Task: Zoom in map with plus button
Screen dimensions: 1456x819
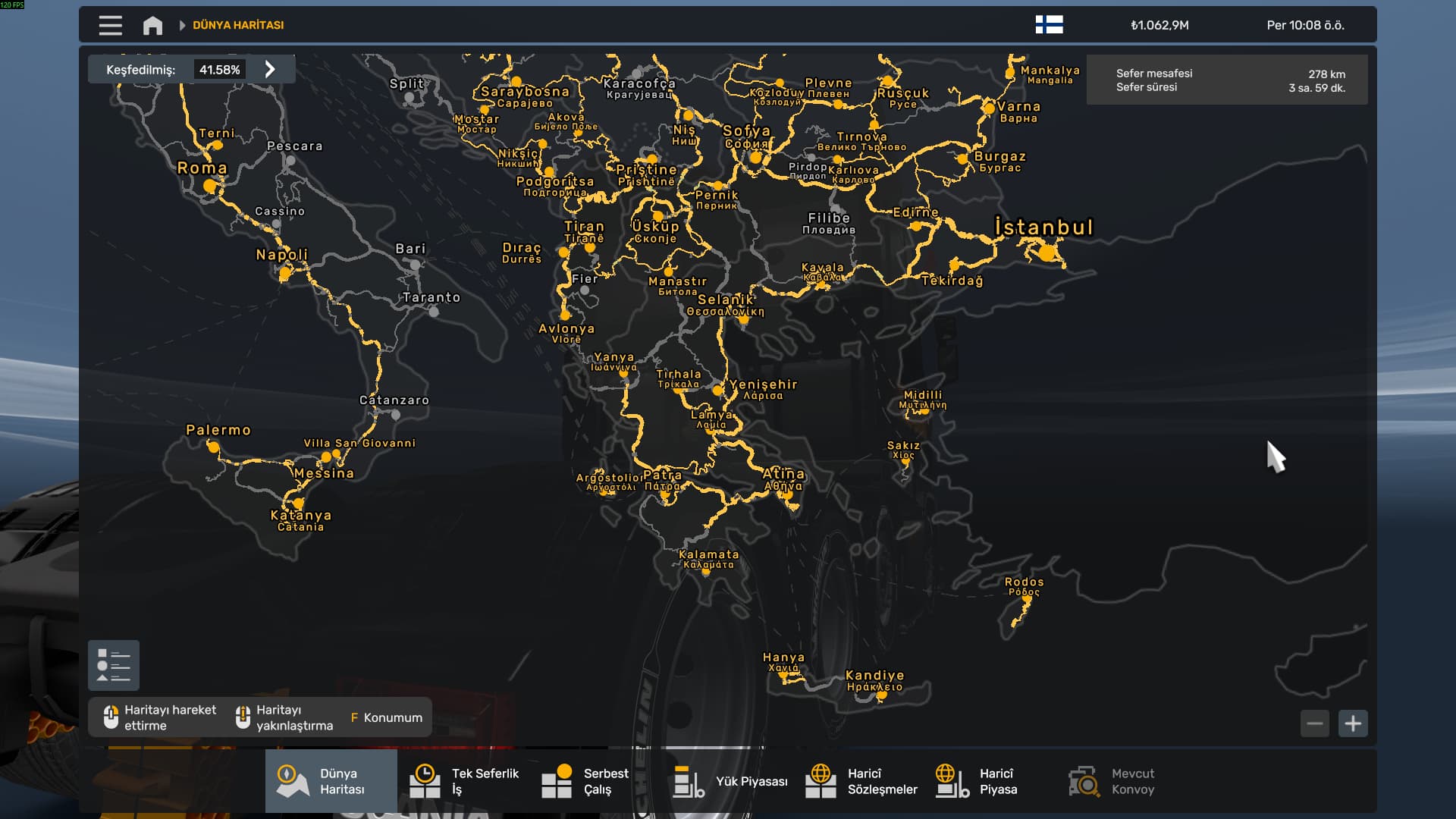Action: 1353,723
